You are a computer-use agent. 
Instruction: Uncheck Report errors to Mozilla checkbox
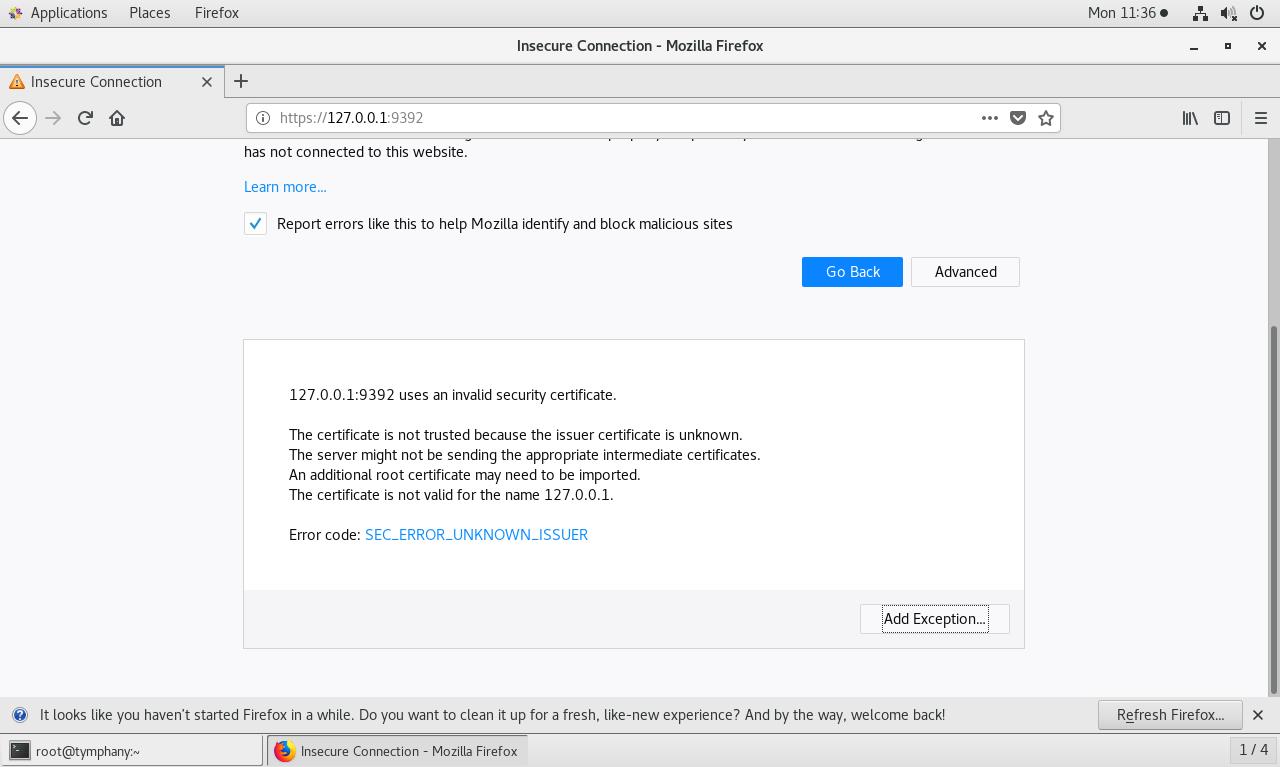point(255,224)
